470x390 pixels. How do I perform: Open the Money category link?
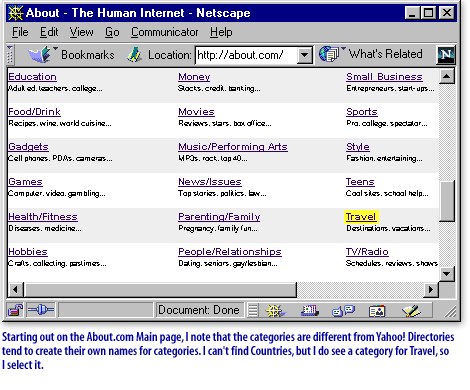pos(194,77)
